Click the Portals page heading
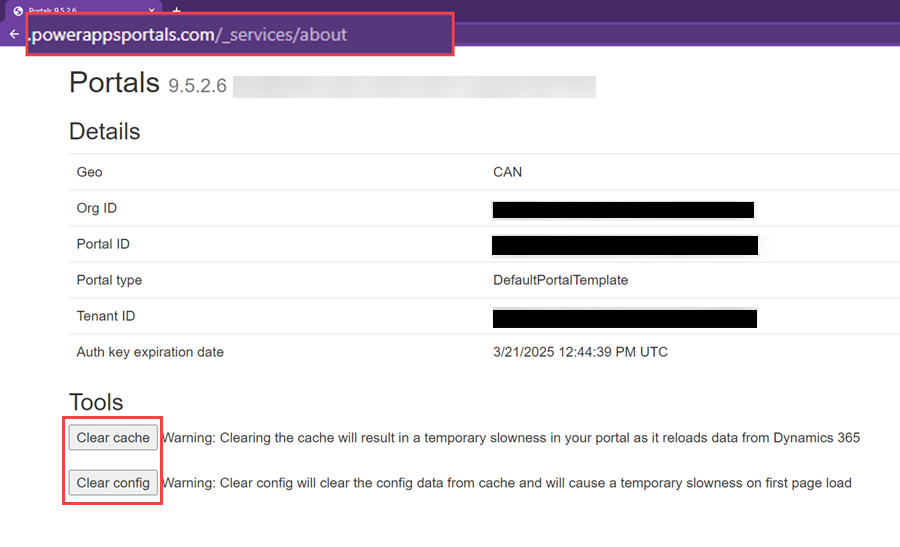900x547 pixels. tap(114, 83)
